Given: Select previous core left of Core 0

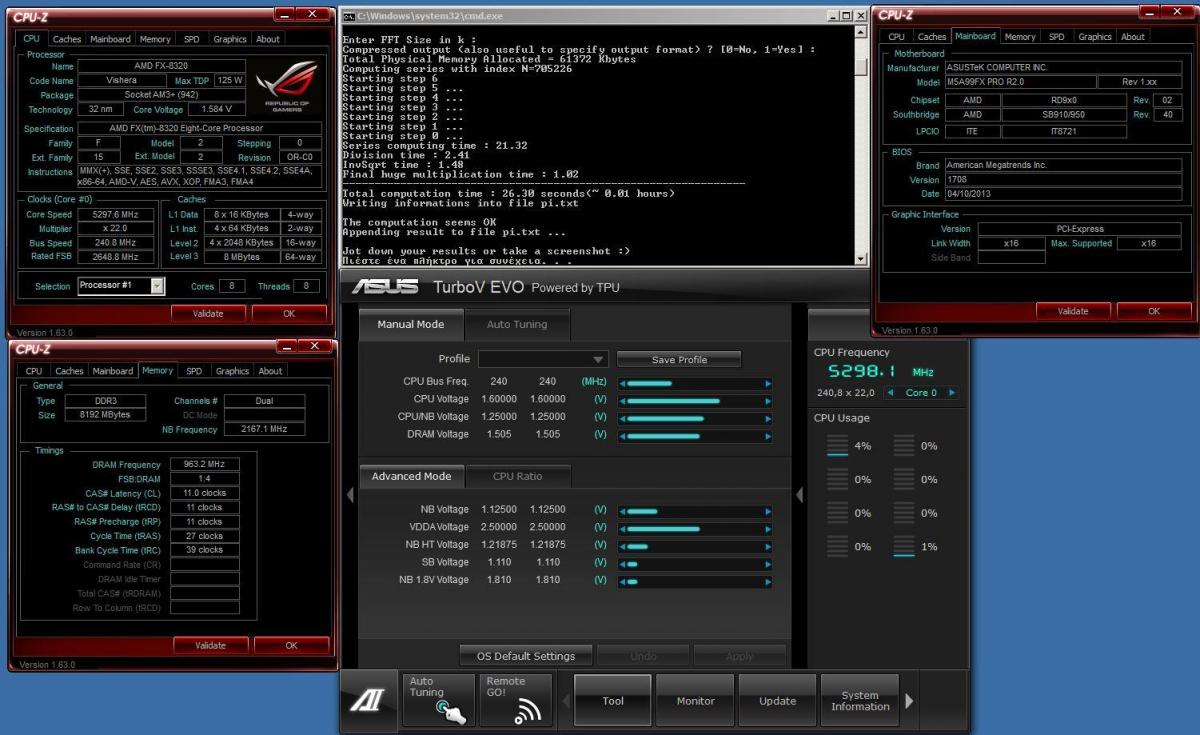Looking at the screenshot, I should 891,393.
